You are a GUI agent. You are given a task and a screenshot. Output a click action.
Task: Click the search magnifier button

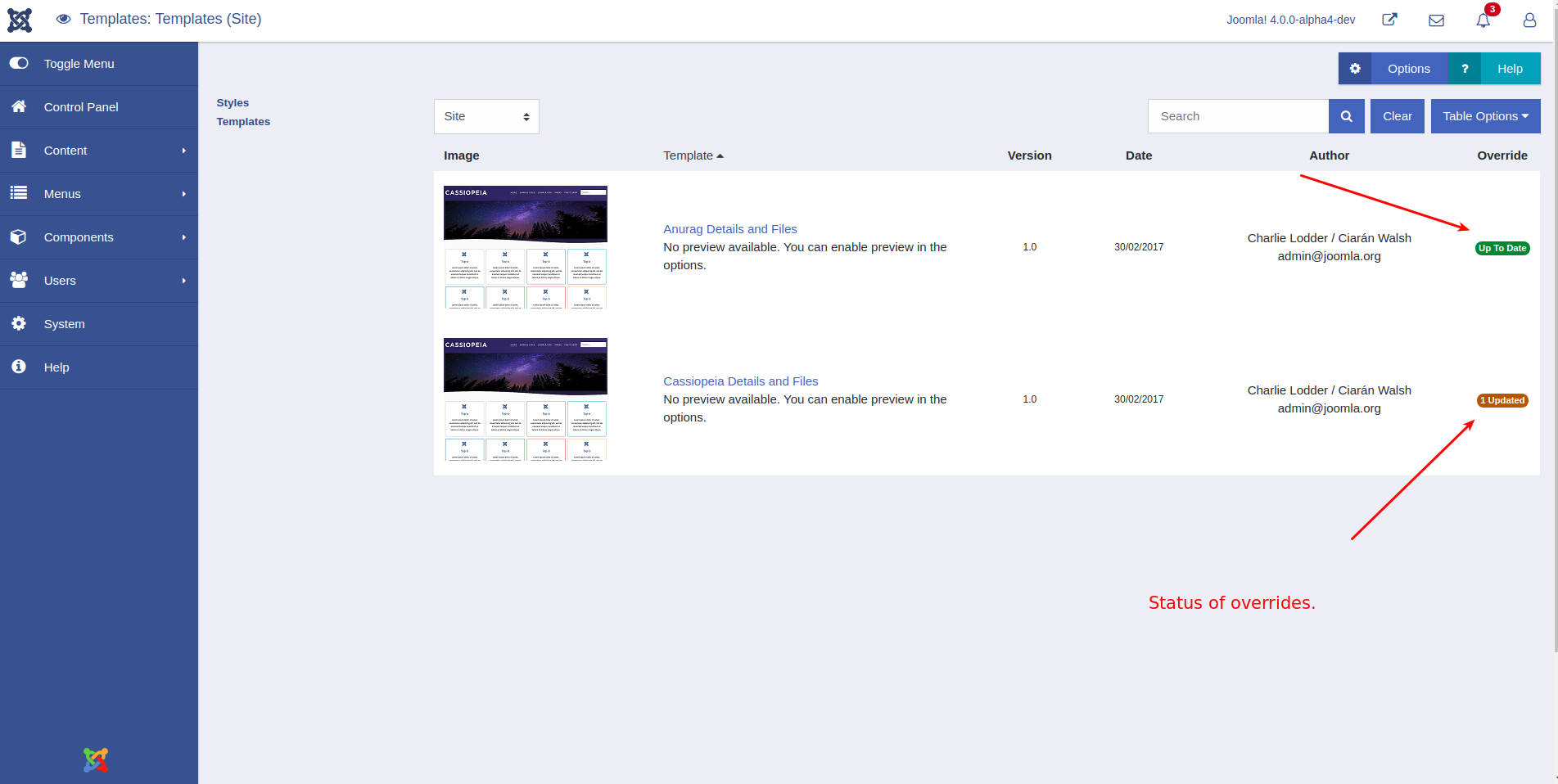coord(1346,116)
